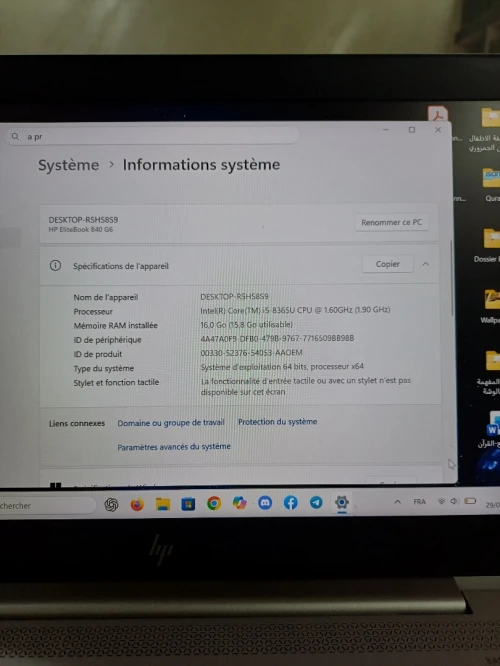Open Copilot from the taskbar
The image size is (500, 666).
coord(240,503)
